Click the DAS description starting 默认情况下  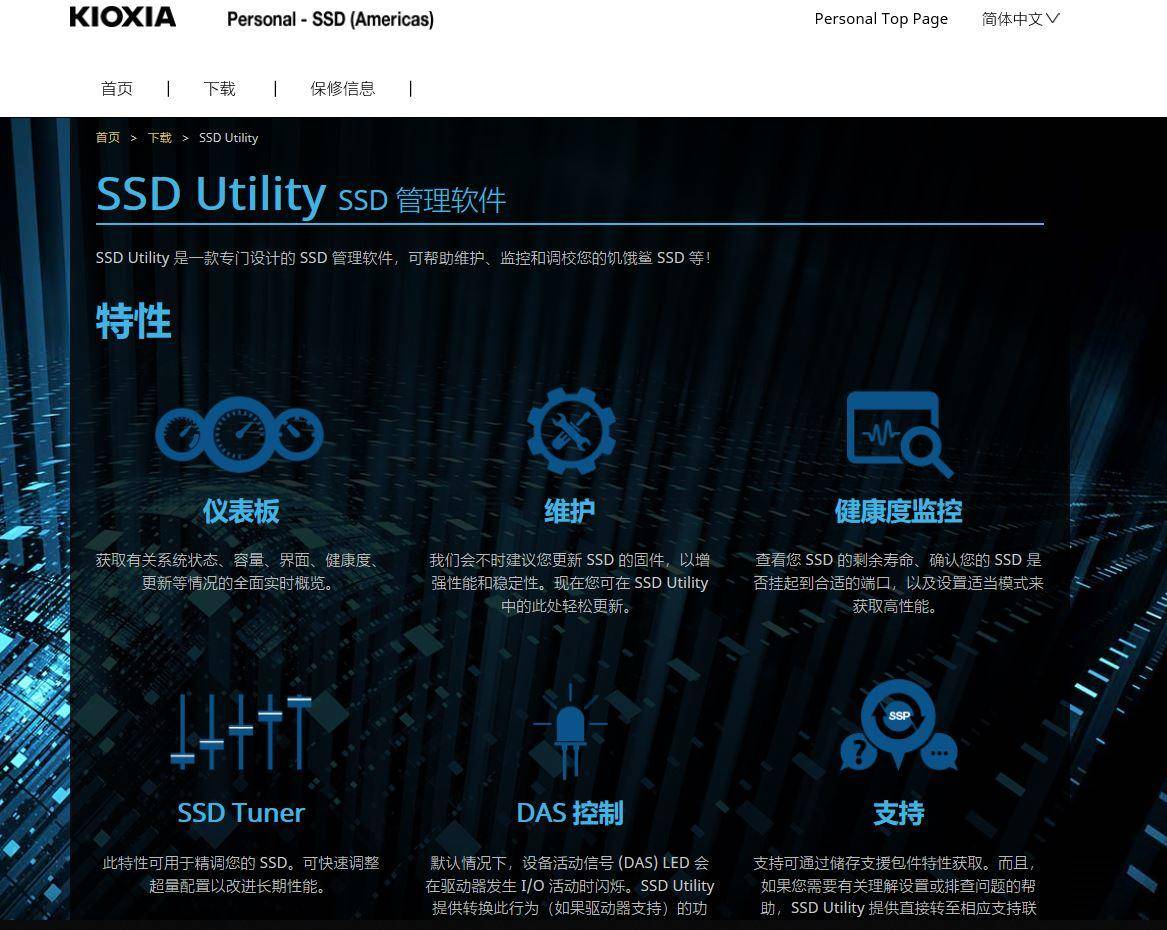point(569,885)
